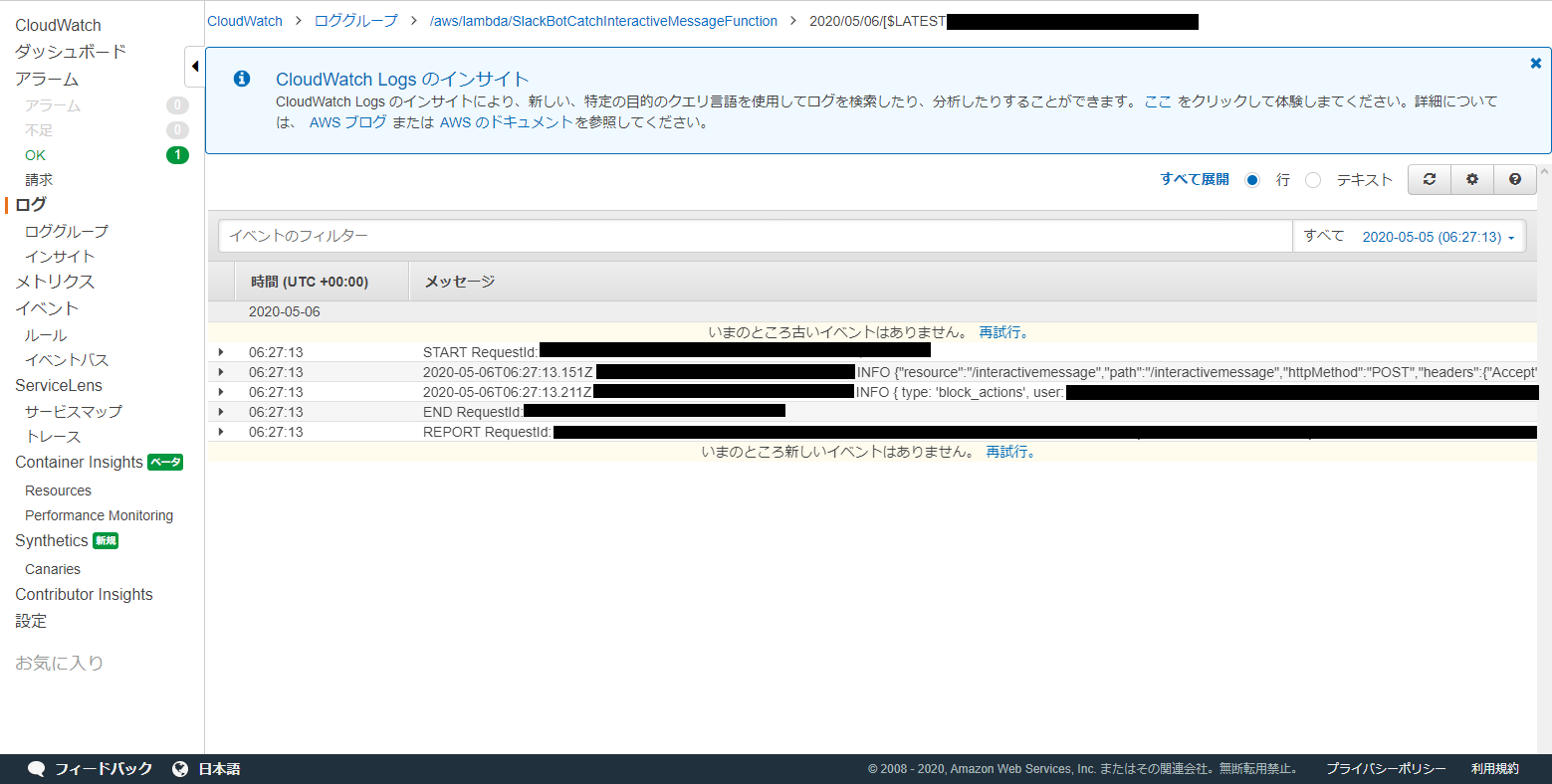Open インサイト in sidebar

[60, 257]
